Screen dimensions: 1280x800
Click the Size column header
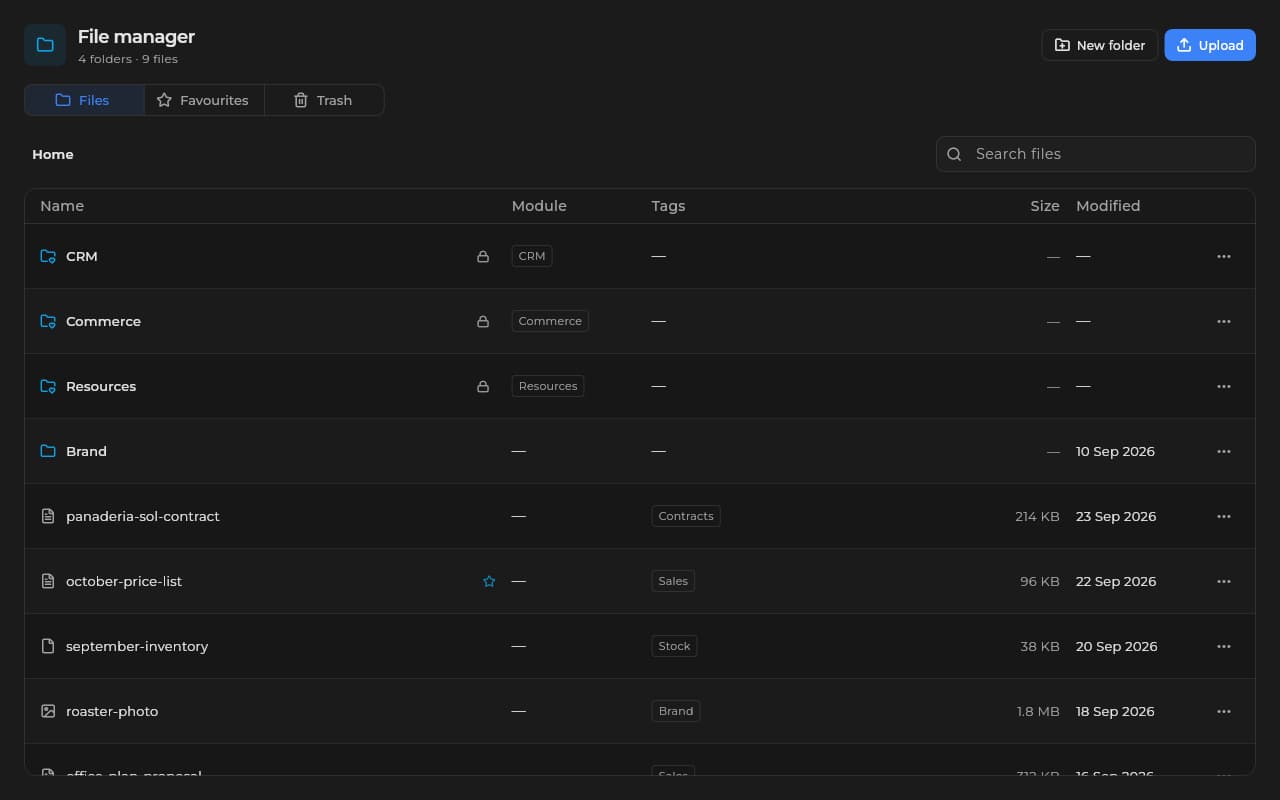pyautogui.click(x=1045, y=206)
